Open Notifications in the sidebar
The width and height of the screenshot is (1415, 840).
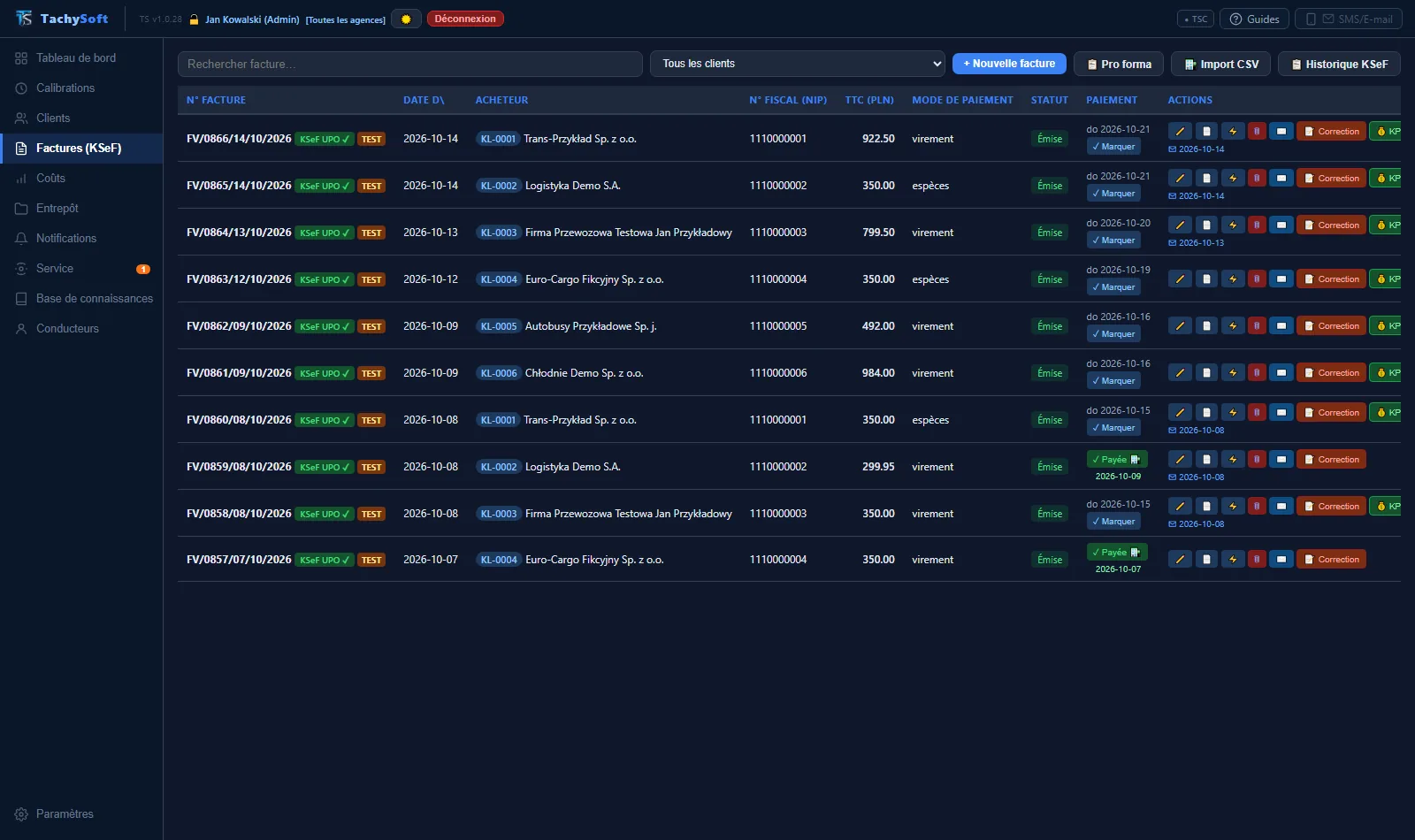(x=81, y=238)
